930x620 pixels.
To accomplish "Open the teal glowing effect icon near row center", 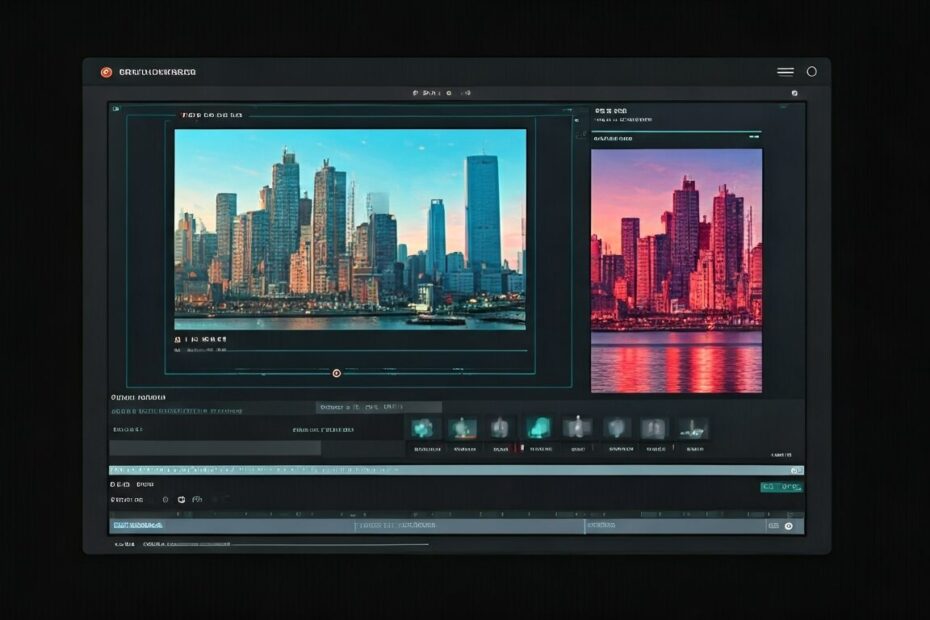I will 537,427.
